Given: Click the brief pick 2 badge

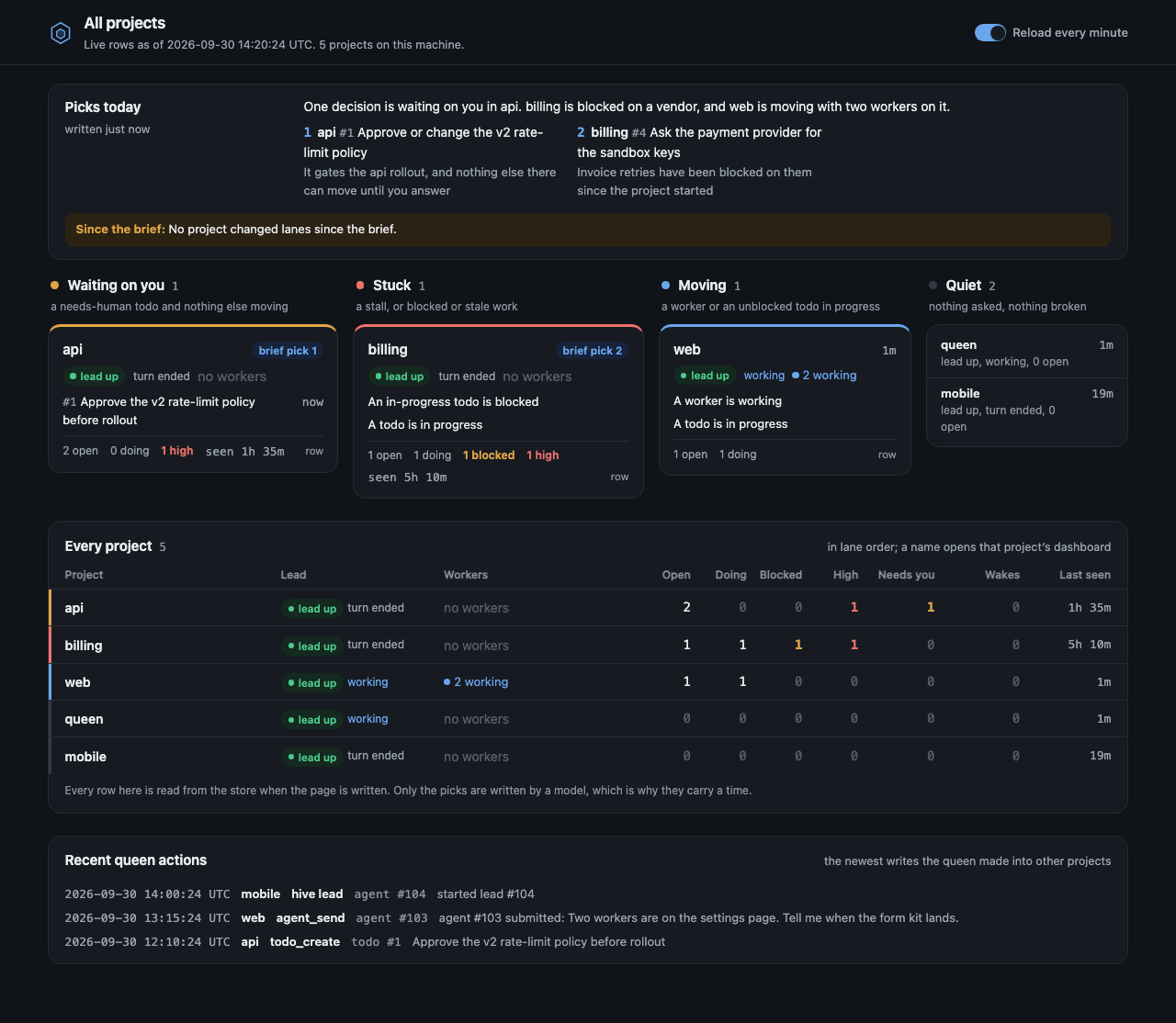Looking at the screenshot, I should [593, 351].
